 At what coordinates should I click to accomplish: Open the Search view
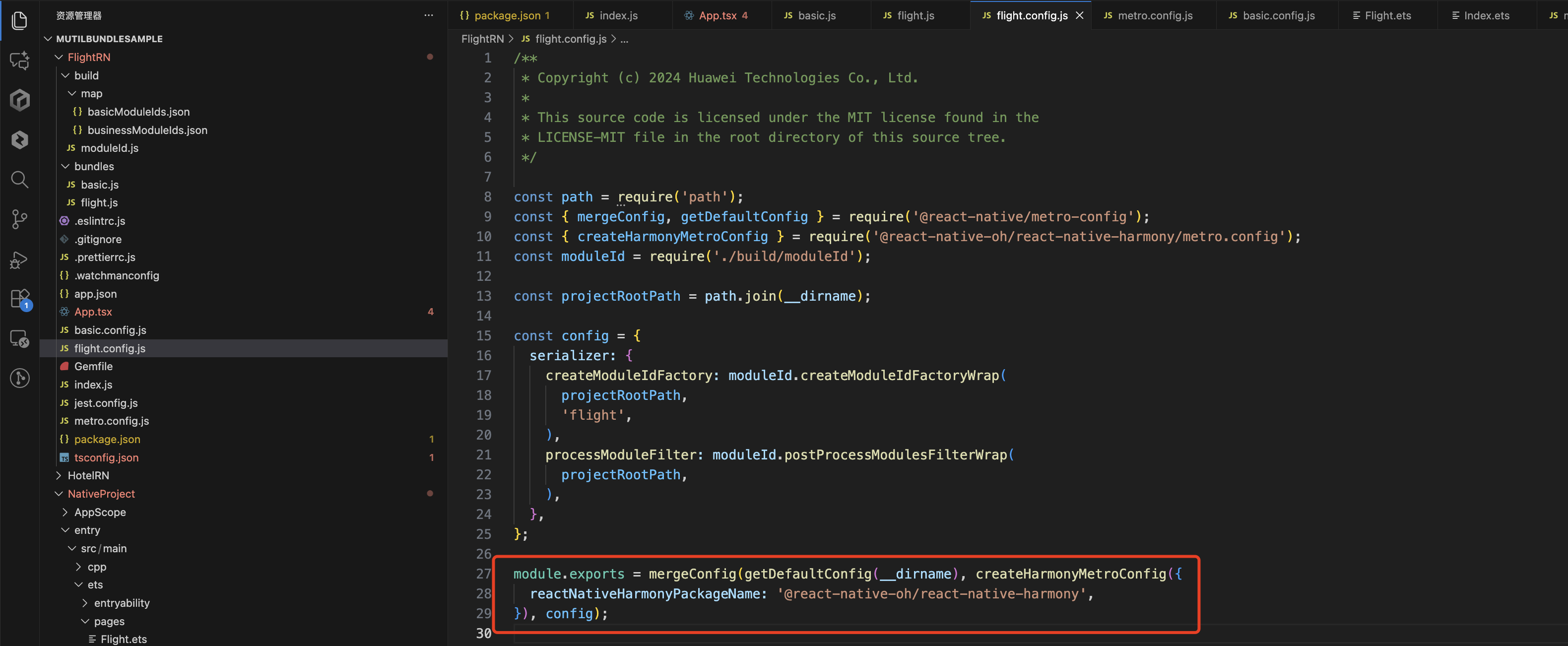point(19,180)
